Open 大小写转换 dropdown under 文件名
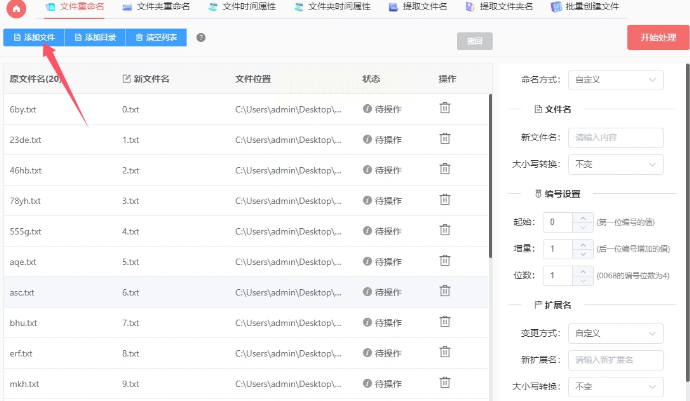The width and height of the screenshot is (690, 401). click(616, 164)
